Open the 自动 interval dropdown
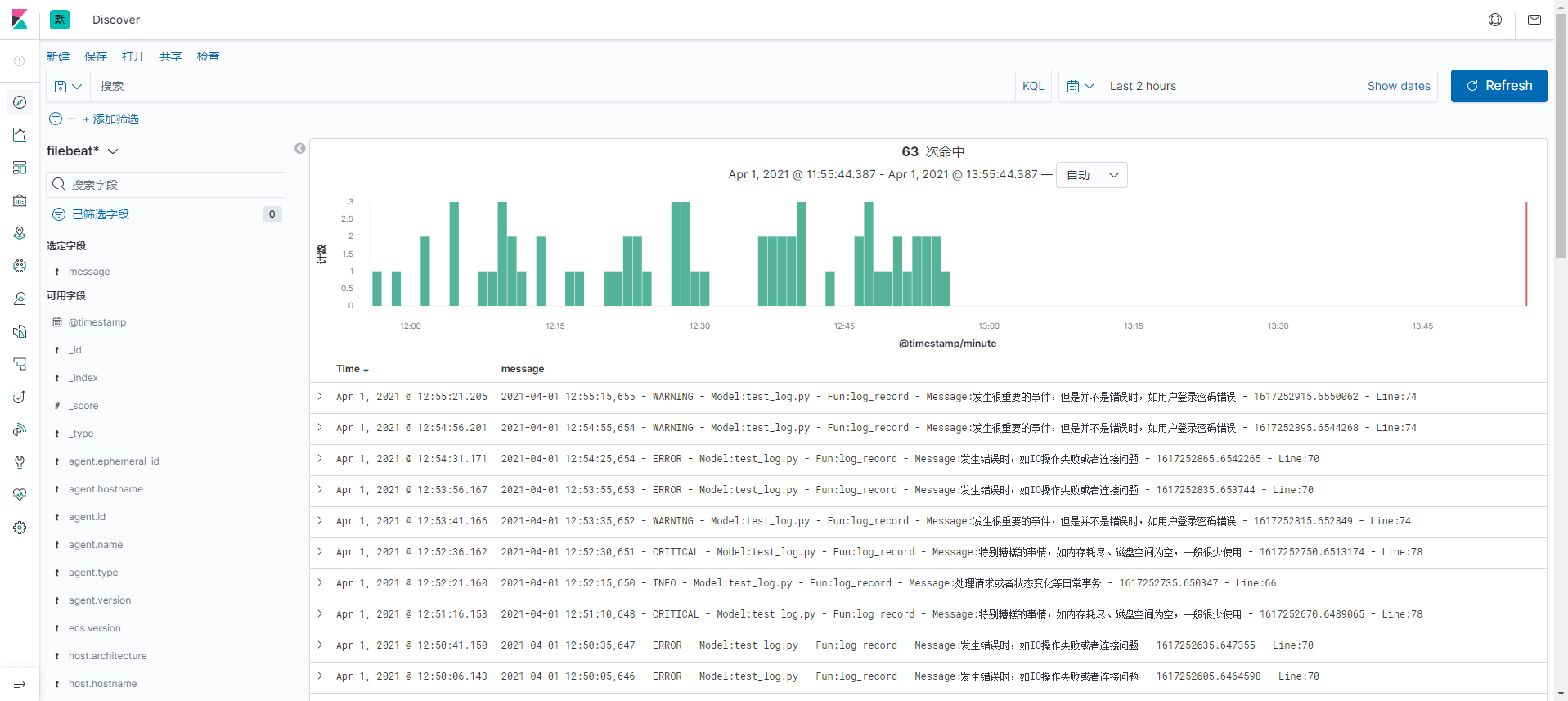 coord(1092,175)
